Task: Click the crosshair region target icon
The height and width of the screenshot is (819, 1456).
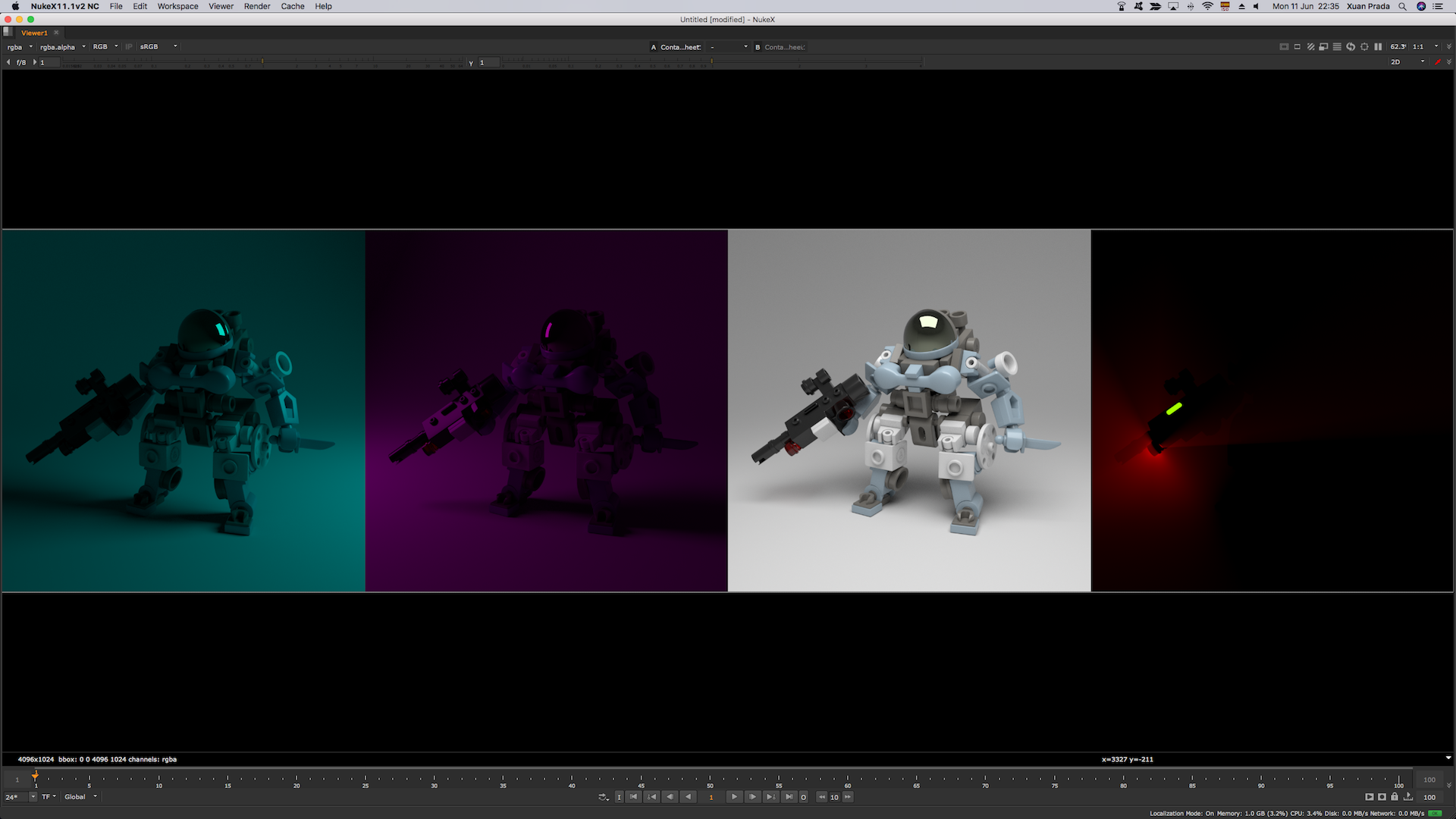Action: tap(1364, 46)
